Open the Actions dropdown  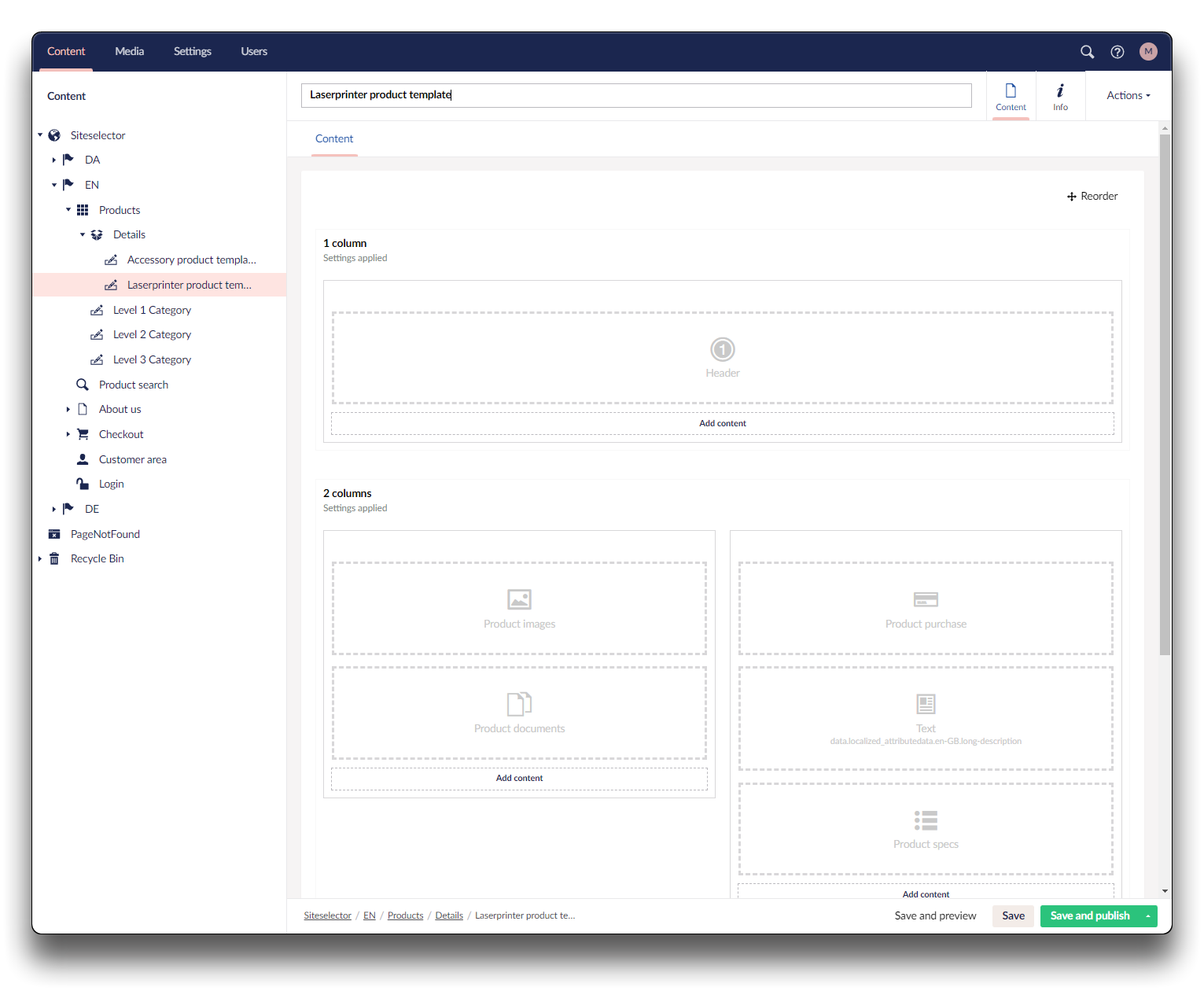pos(1128,96)
